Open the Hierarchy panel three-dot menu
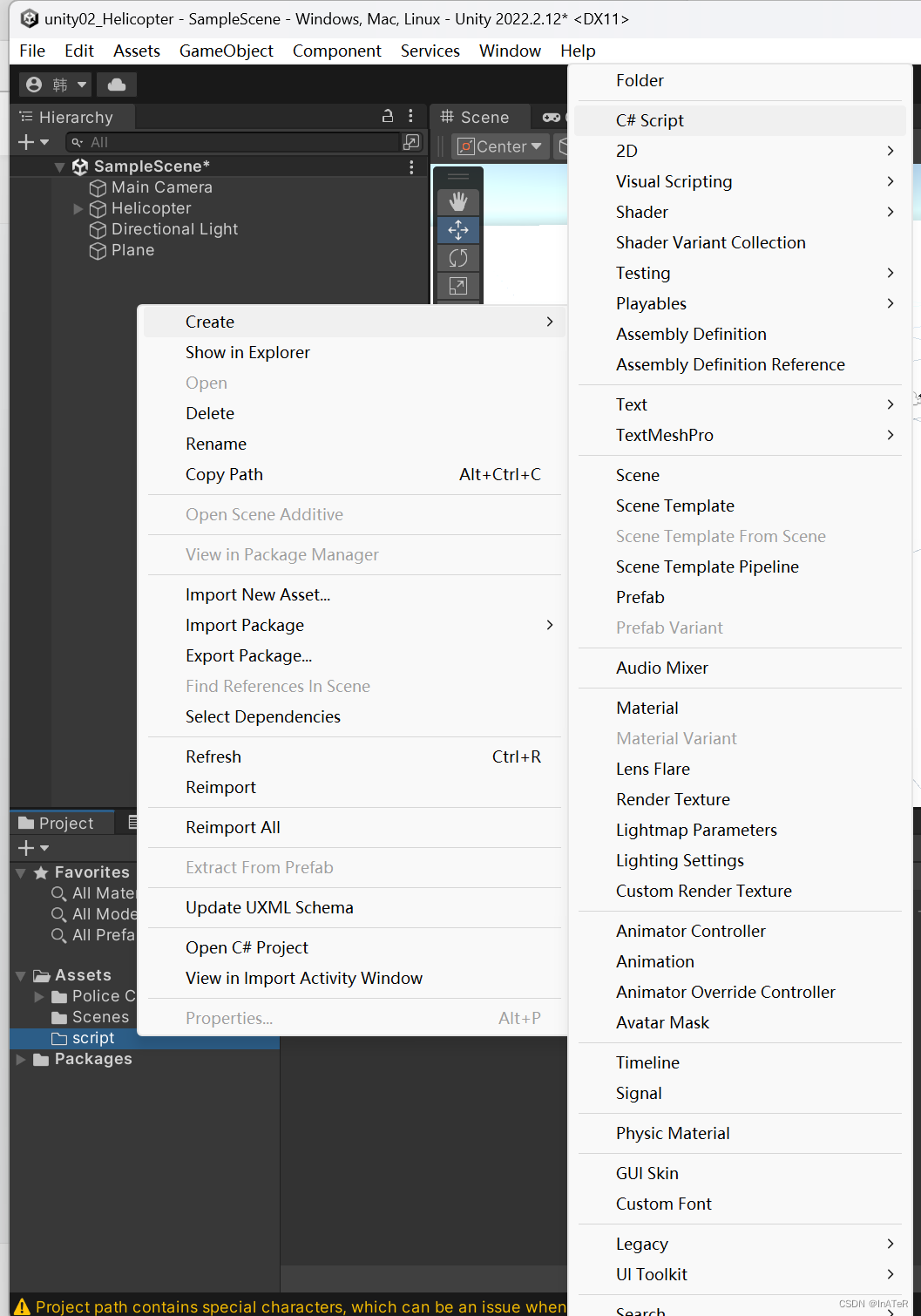The width and height of the screenshot is (921, 1316). click(x=411, y=116)
